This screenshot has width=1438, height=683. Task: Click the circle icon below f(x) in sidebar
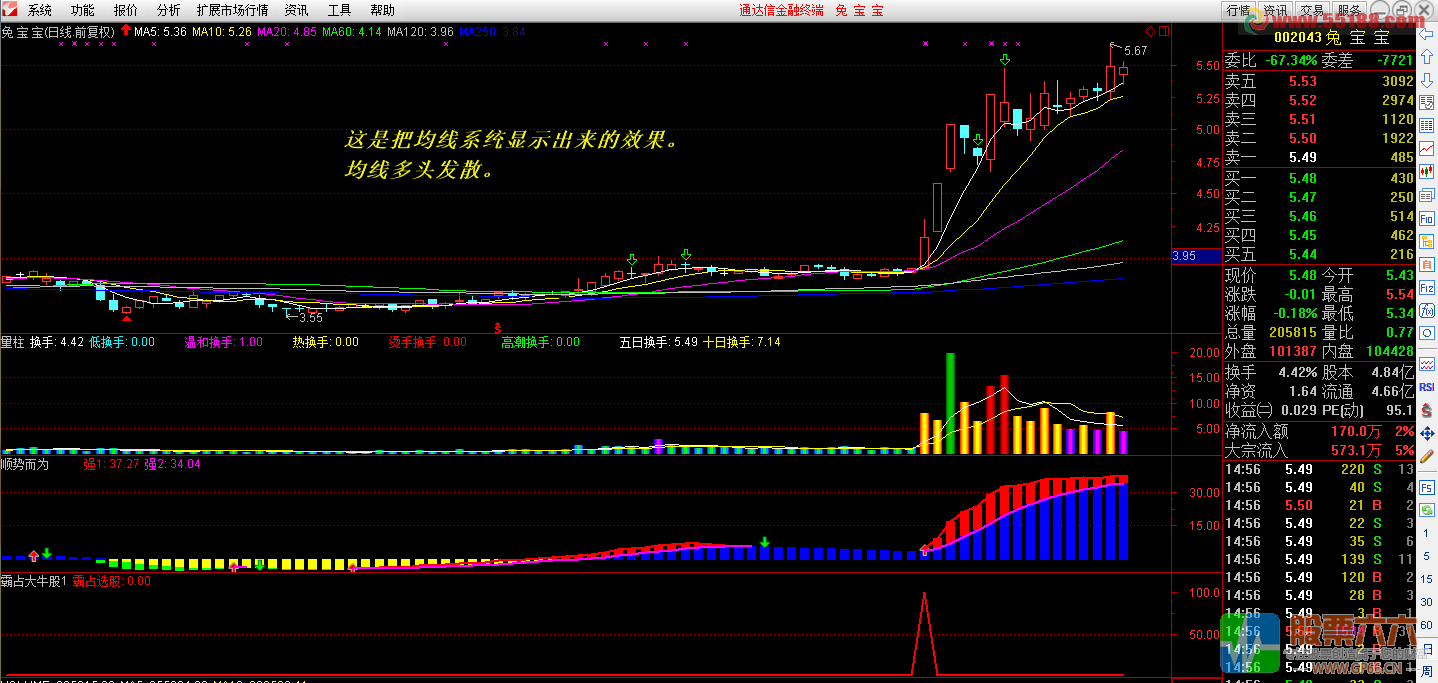[1427, 334]
